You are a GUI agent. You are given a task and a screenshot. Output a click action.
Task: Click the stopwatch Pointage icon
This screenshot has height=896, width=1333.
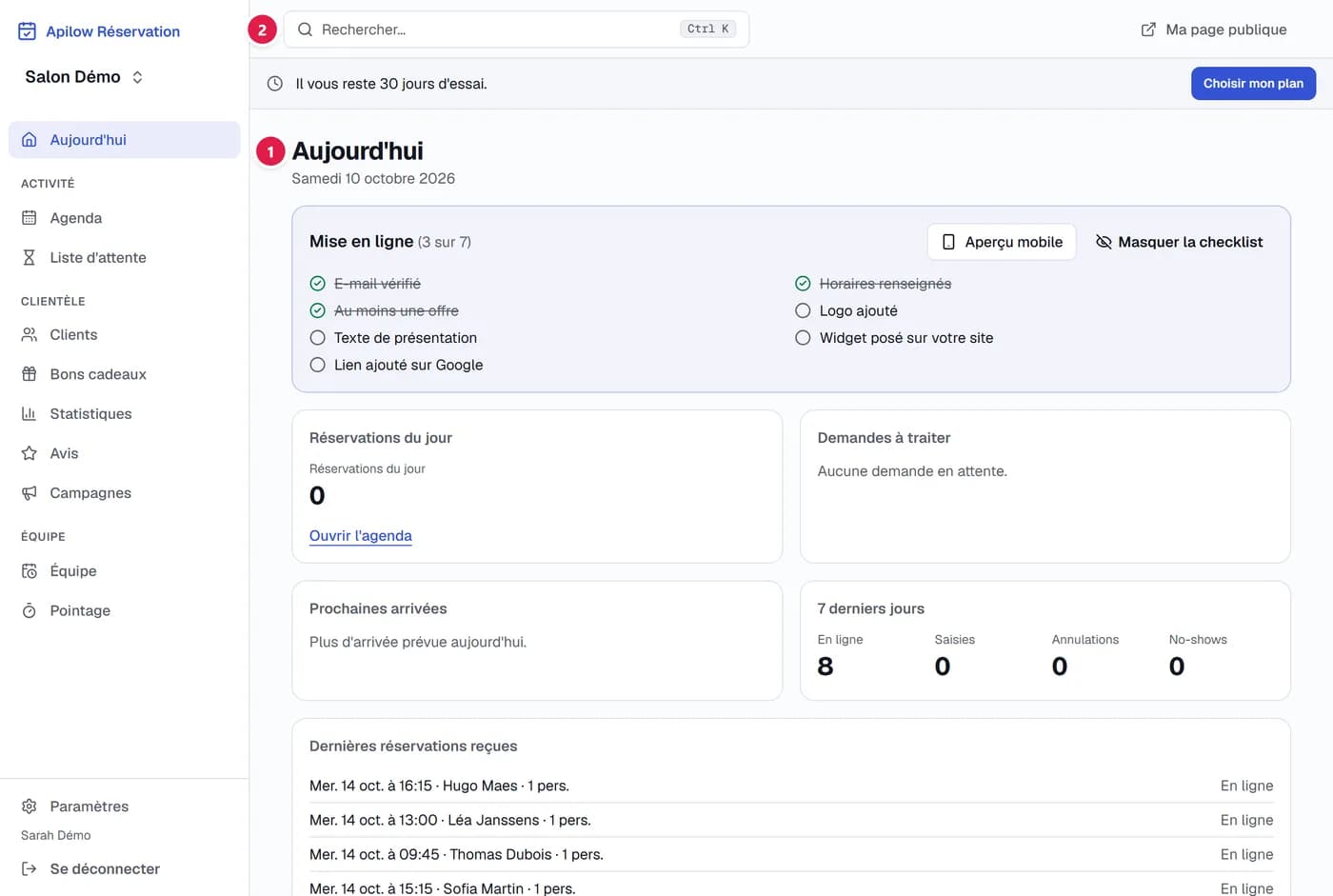(30, 610)
